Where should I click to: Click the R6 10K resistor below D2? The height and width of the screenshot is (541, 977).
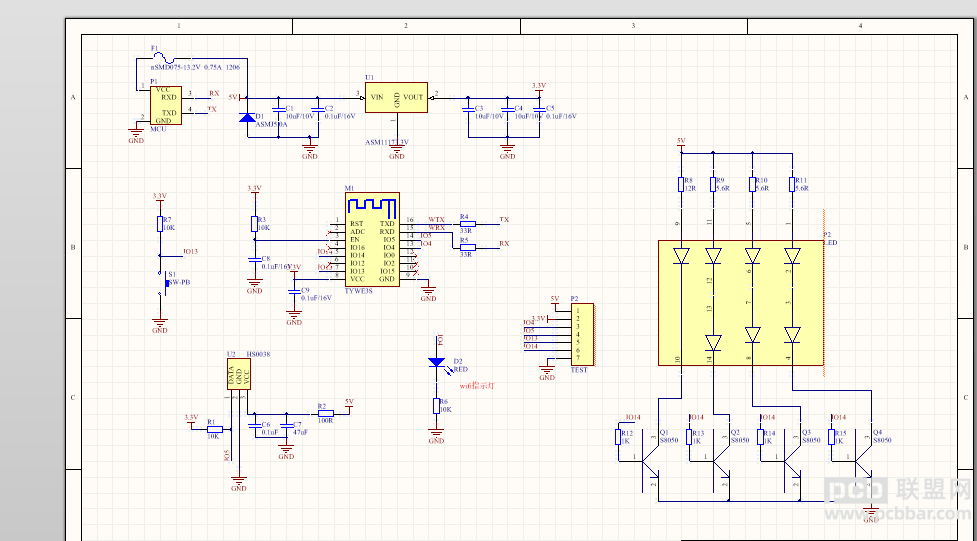click(x=437, y=406)
